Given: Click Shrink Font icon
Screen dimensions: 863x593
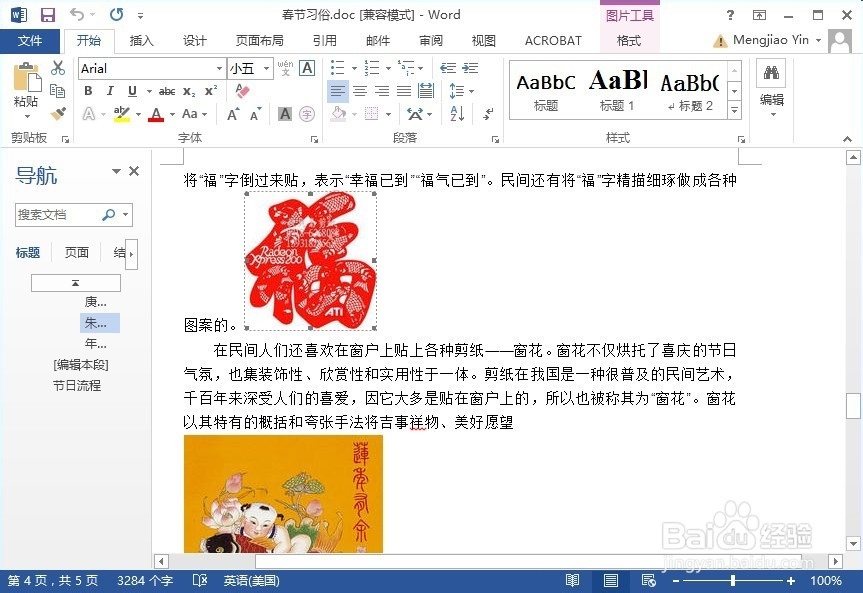Looking at the screenshot, I should (255, 114).
